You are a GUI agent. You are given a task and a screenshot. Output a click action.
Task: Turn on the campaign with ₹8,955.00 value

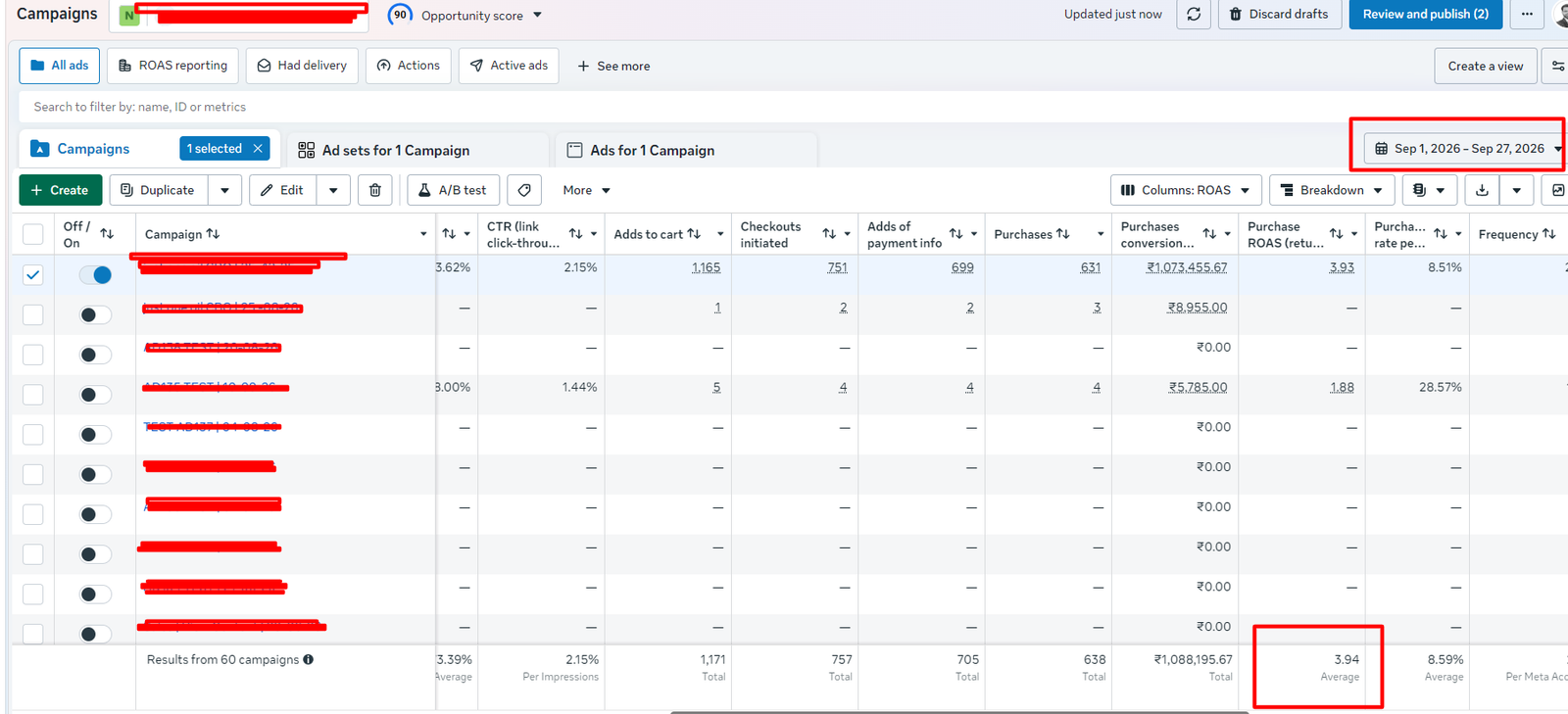[95, 314]
